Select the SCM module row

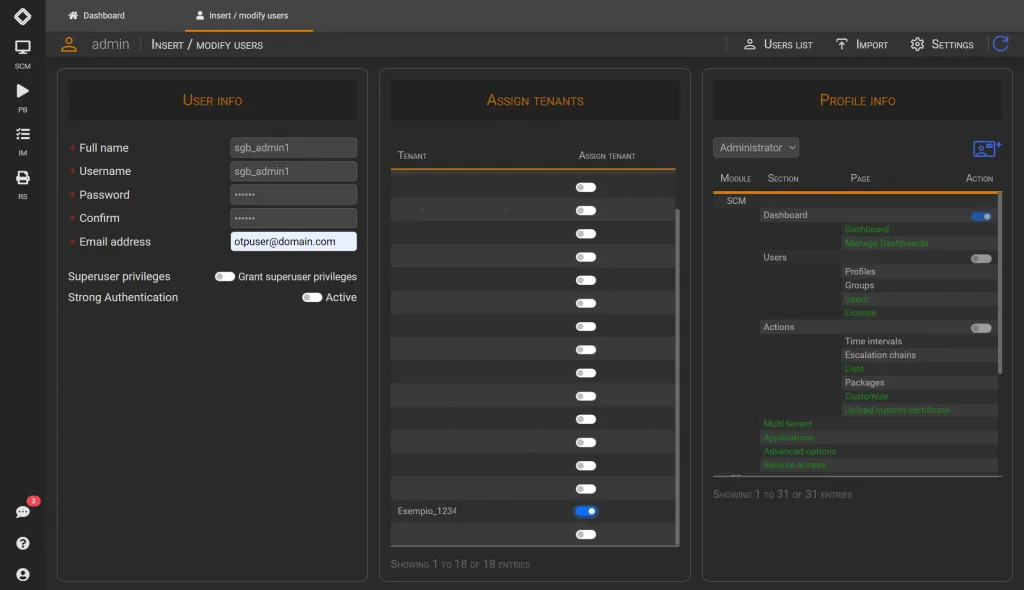pos(736,201)
